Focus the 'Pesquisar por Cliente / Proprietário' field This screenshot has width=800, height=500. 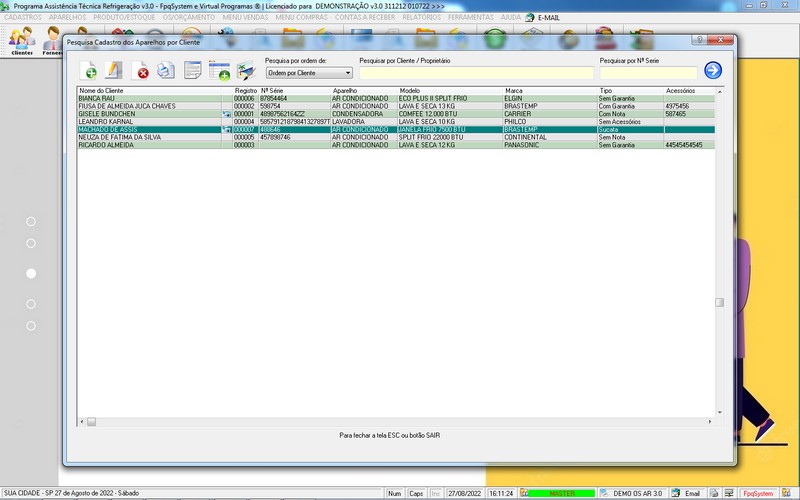[477, 73]
